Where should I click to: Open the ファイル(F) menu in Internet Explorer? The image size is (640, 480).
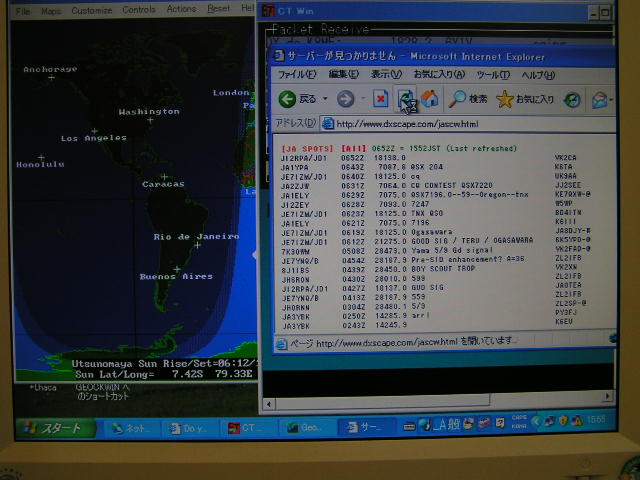[x=297, y=75]
